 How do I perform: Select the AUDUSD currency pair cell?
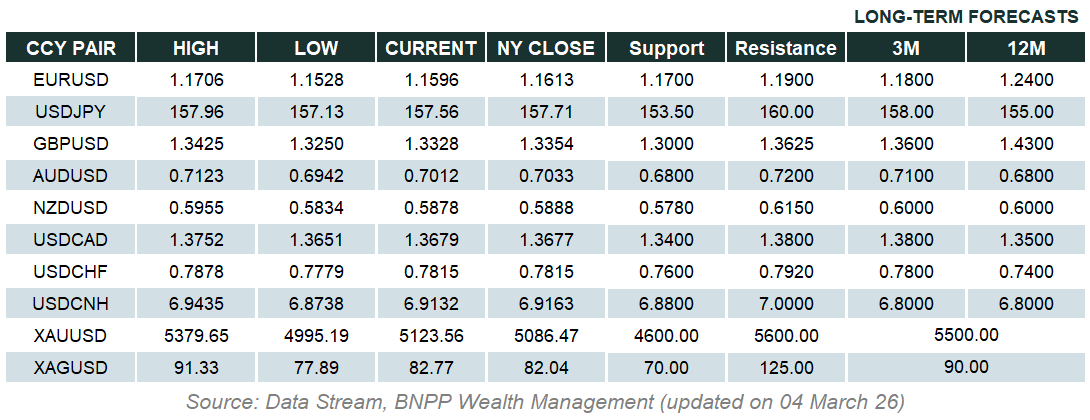pos(70,176)
